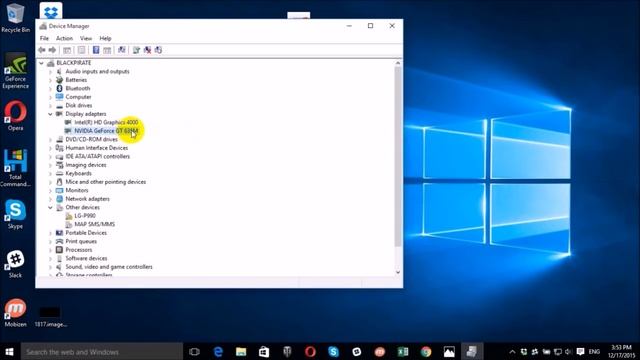Open the Dropbox icon on desktop
Screen dimensions: 640x360
click(51, 12)
